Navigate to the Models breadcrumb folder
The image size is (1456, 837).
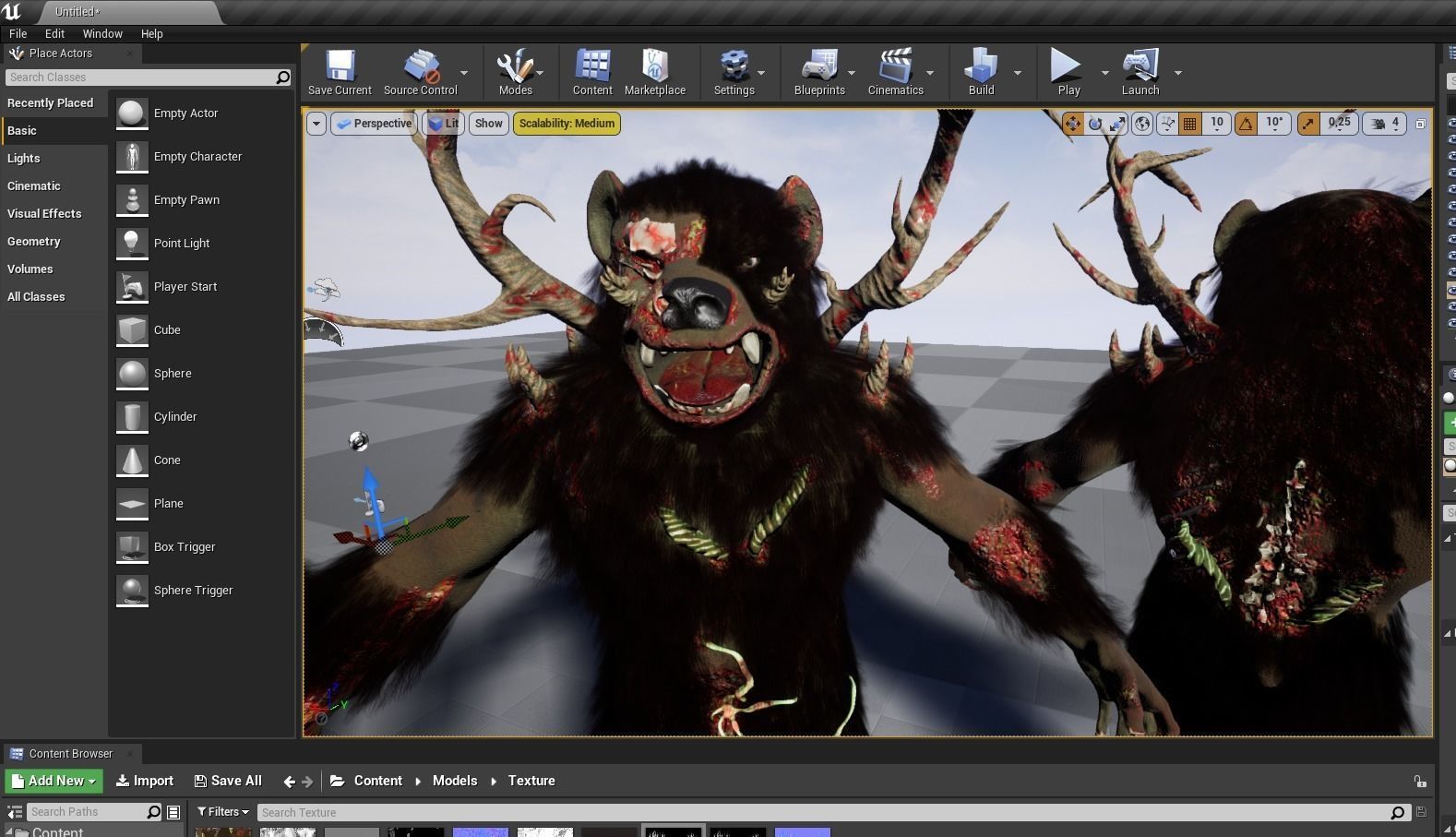pos(455,781)
